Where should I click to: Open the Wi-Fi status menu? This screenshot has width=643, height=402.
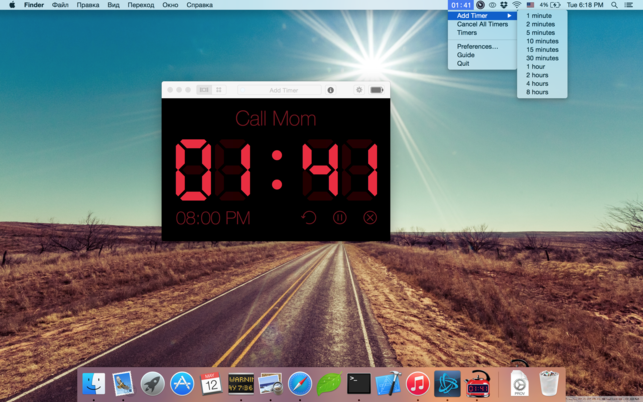click(517, 5)
